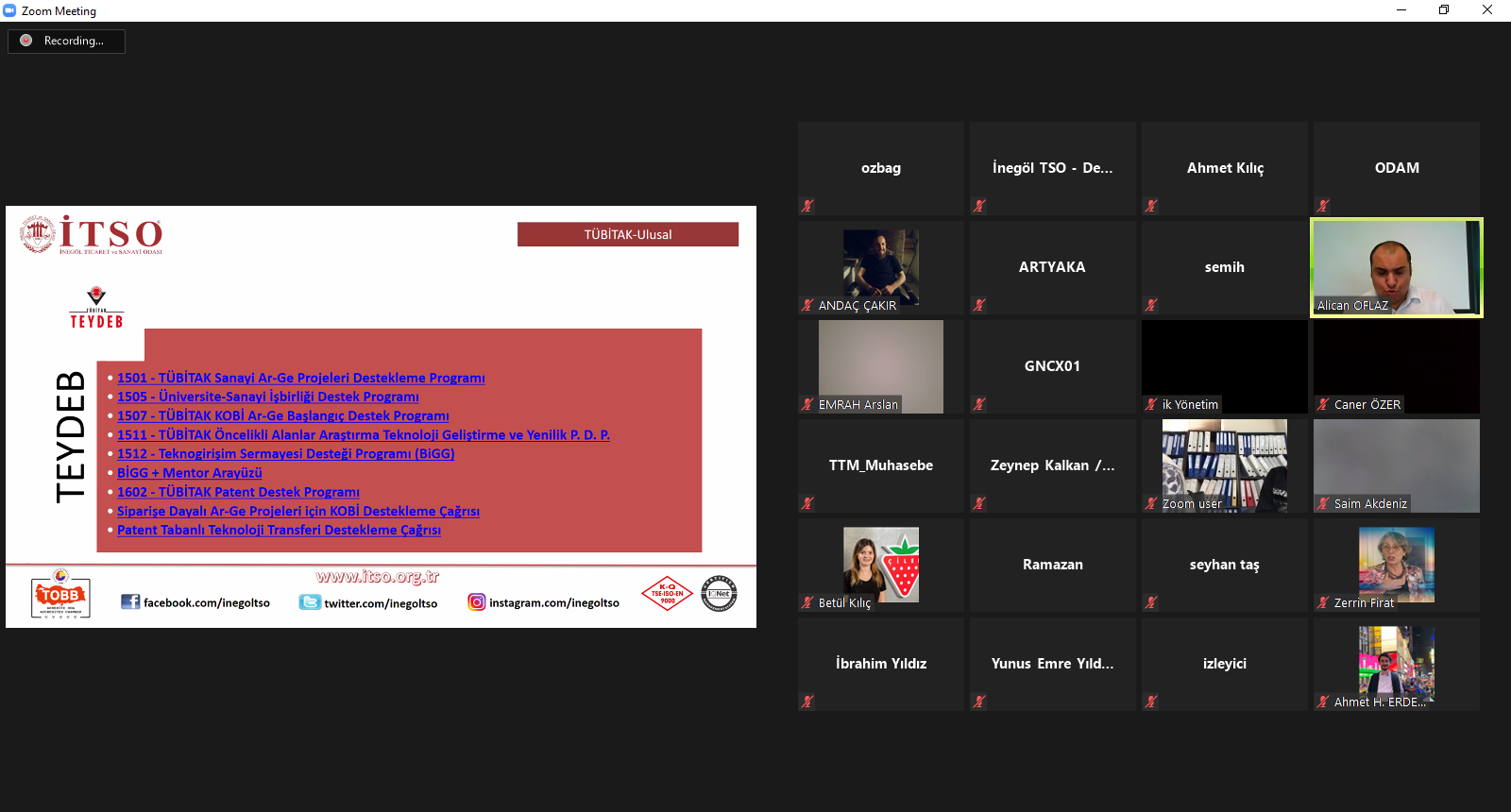This screenshot has height=812, width=1511.
Task: Select the İnegöl TSO participant tile
Action: (1053, 168)
